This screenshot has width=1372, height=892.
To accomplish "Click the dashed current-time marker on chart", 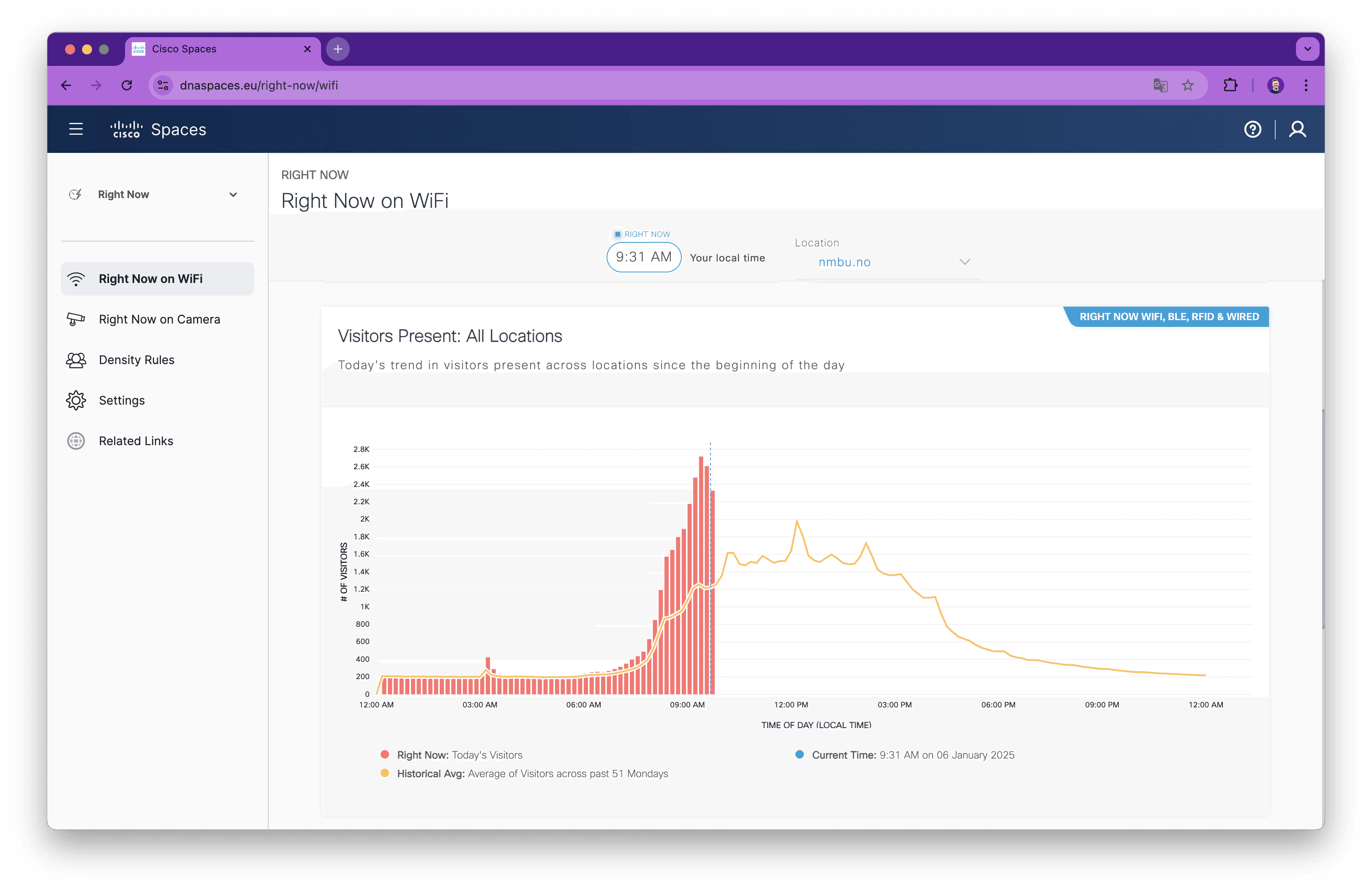I will (x=710, y=568).
